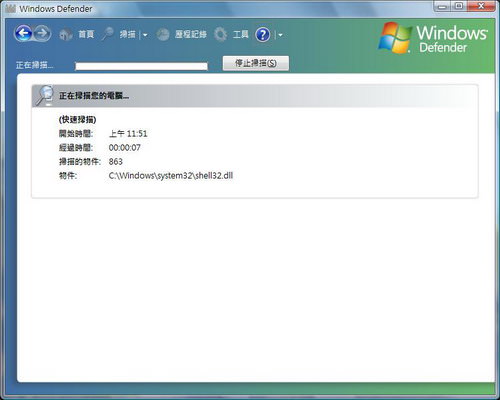Start a scan via 掃描 label

(128, 34)
